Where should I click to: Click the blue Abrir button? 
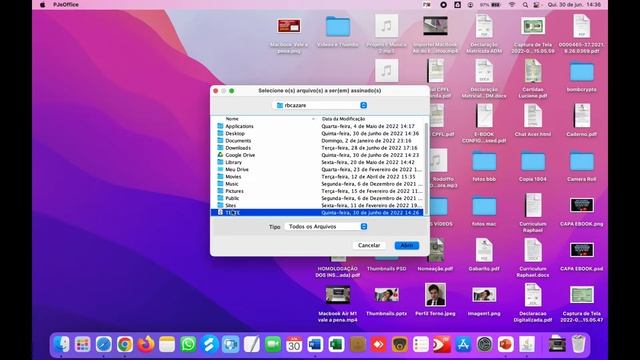[407, 245]
